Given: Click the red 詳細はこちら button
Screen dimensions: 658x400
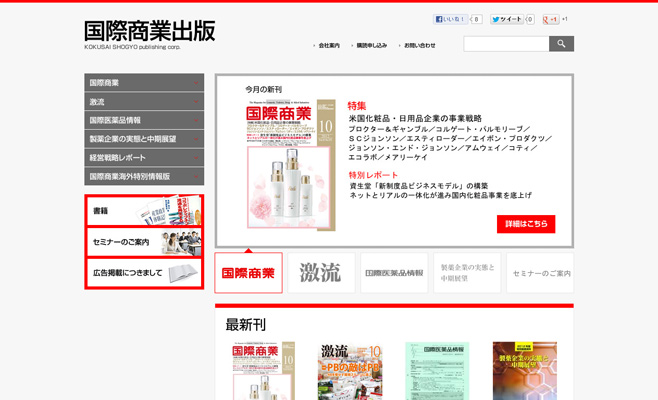Looking at the screenshot, I should coord(526,224).
